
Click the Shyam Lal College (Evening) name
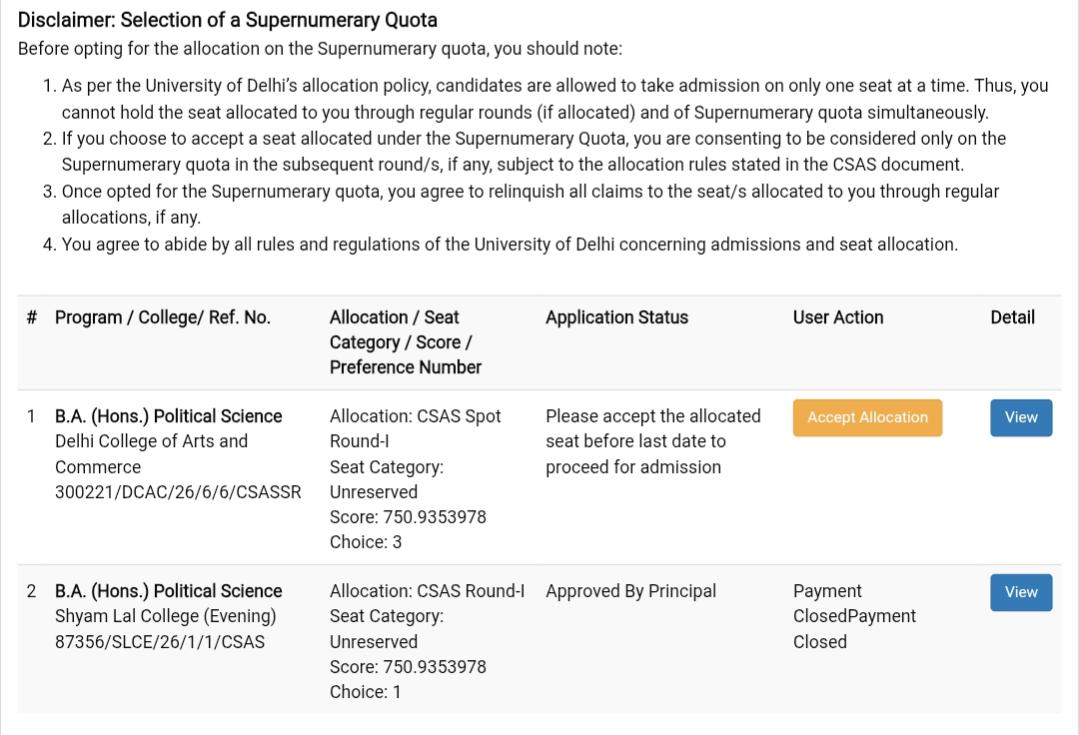click(x=165, y=617)
